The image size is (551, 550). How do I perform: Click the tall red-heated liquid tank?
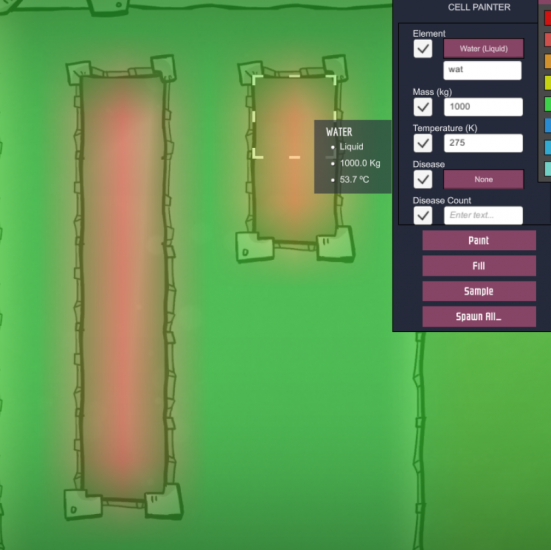click(x=123, y=286)
